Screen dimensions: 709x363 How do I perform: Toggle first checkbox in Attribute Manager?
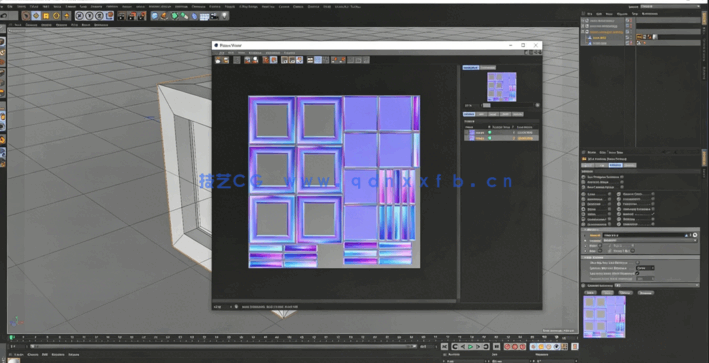tap(622, 177)
